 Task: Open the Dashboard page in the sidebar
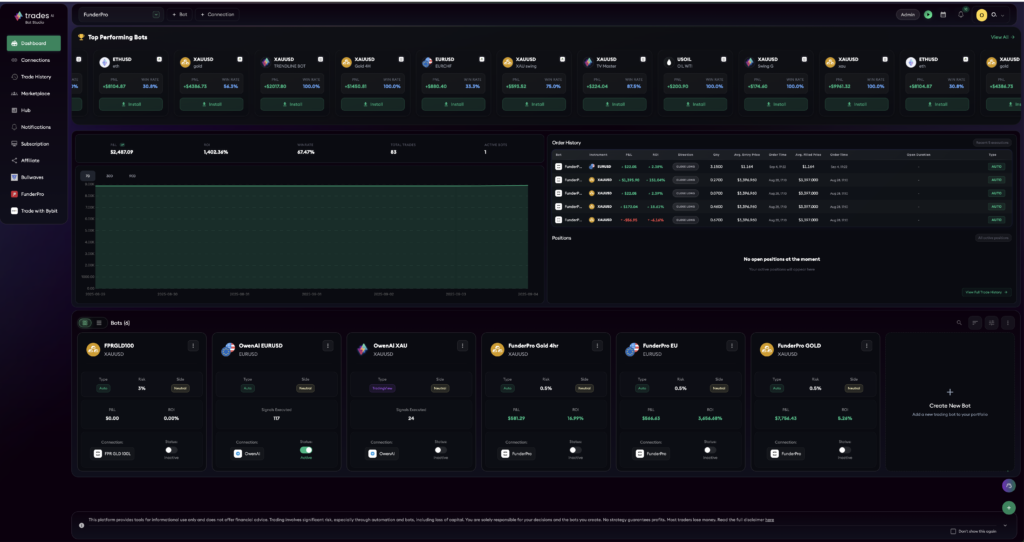click(33, 43)
